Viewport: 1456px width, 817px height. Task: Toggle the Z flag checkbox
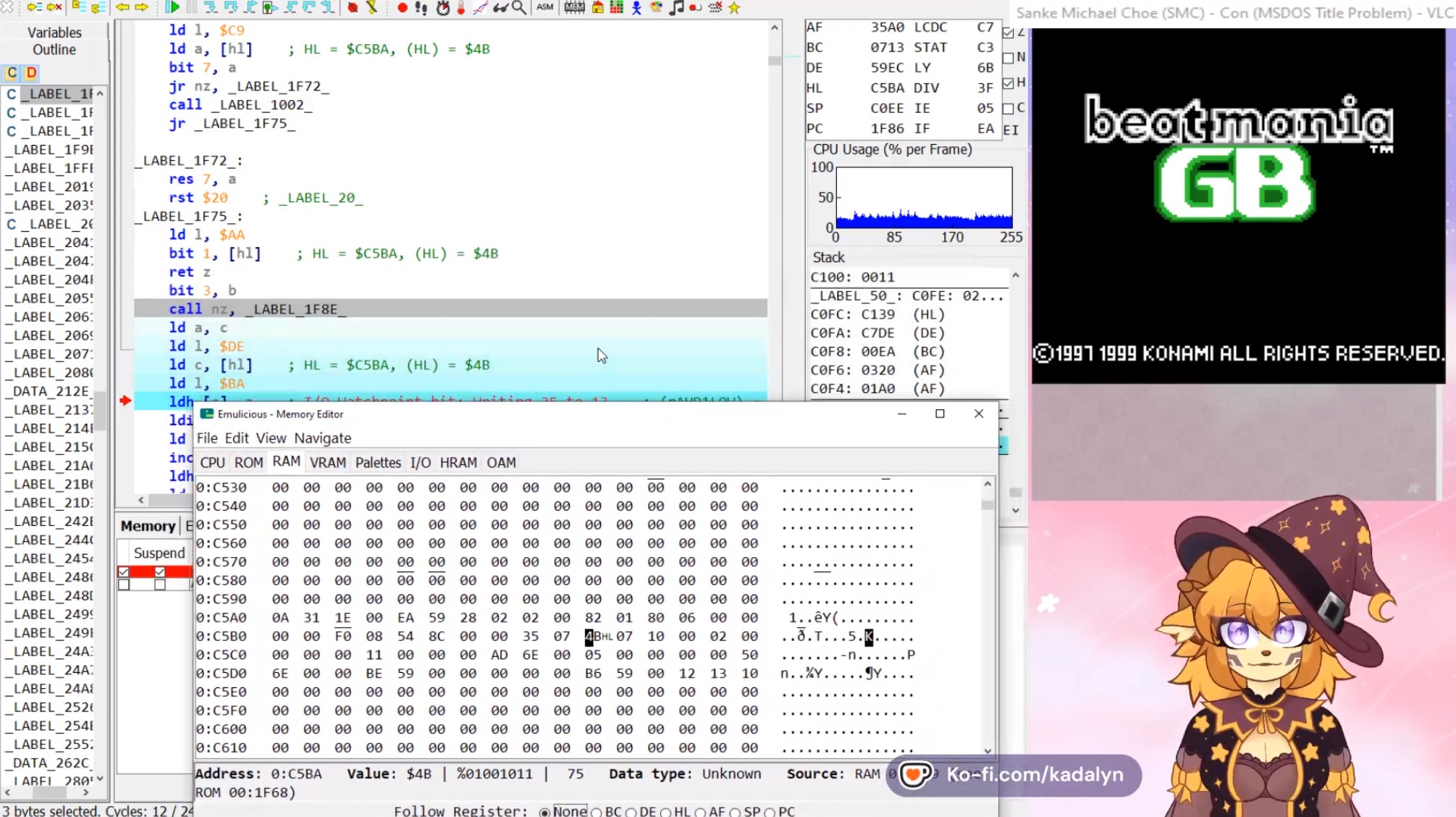pos(1009,33)
